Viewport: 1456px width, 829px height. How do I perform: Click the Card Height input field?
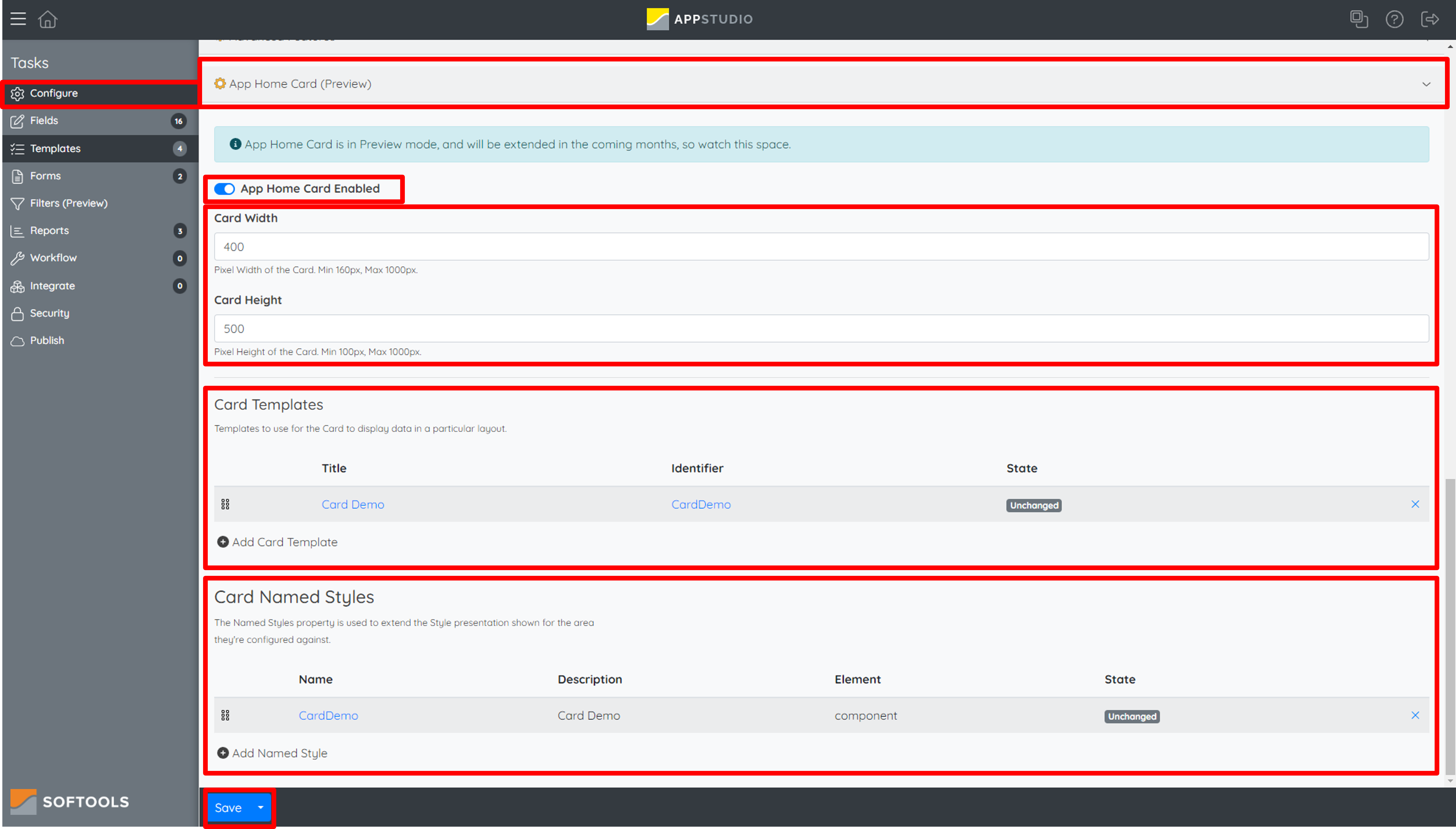821,329
